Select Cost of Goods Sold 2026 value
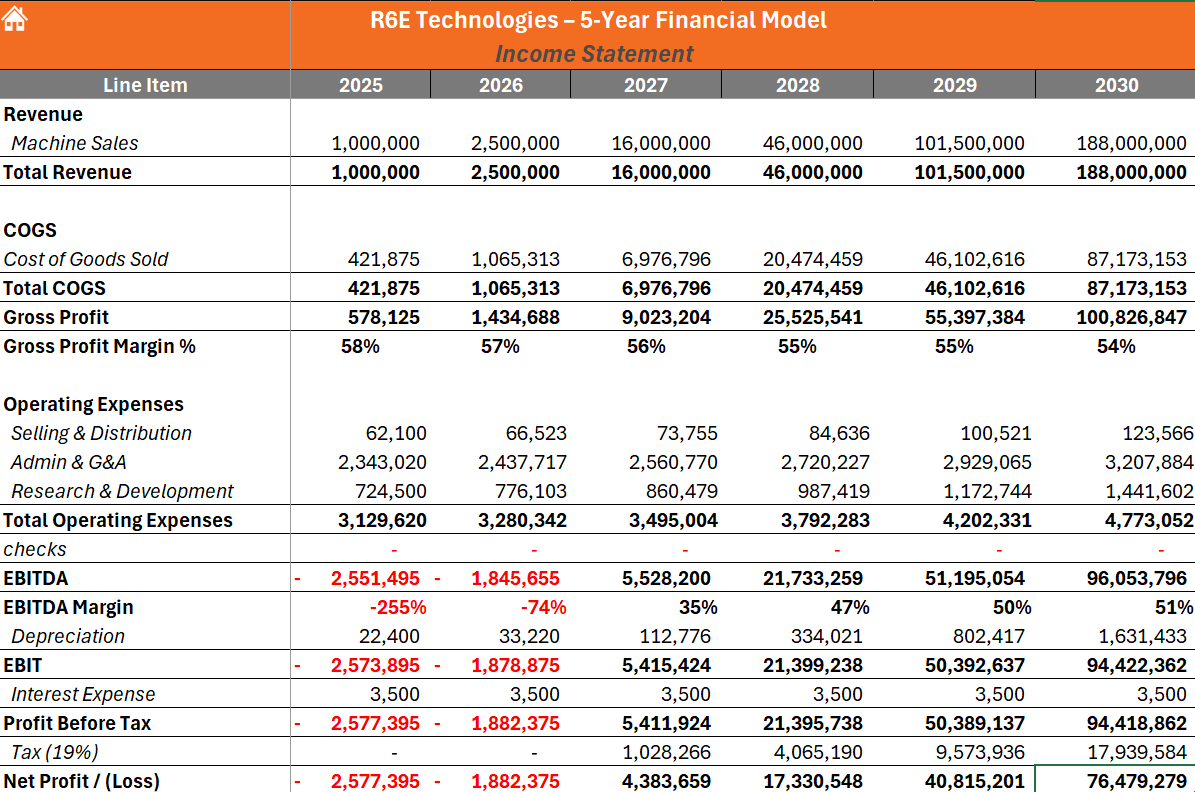Screen dimensions: 1195x792 [515, 259]
